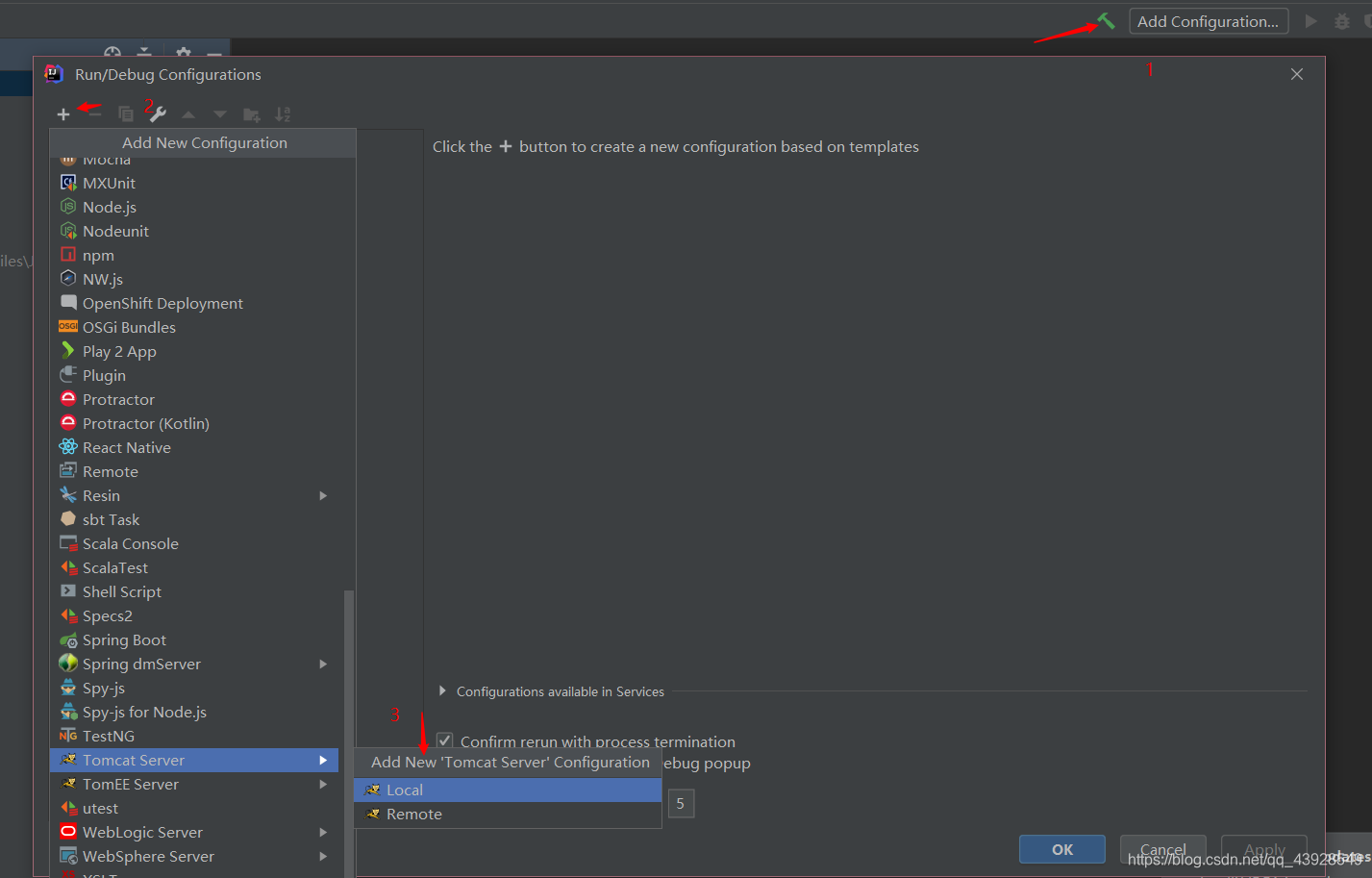Screen dimensions: 1372x878
Task: Click the plus Add New Configuration button
Action: [x=63, y=114]
